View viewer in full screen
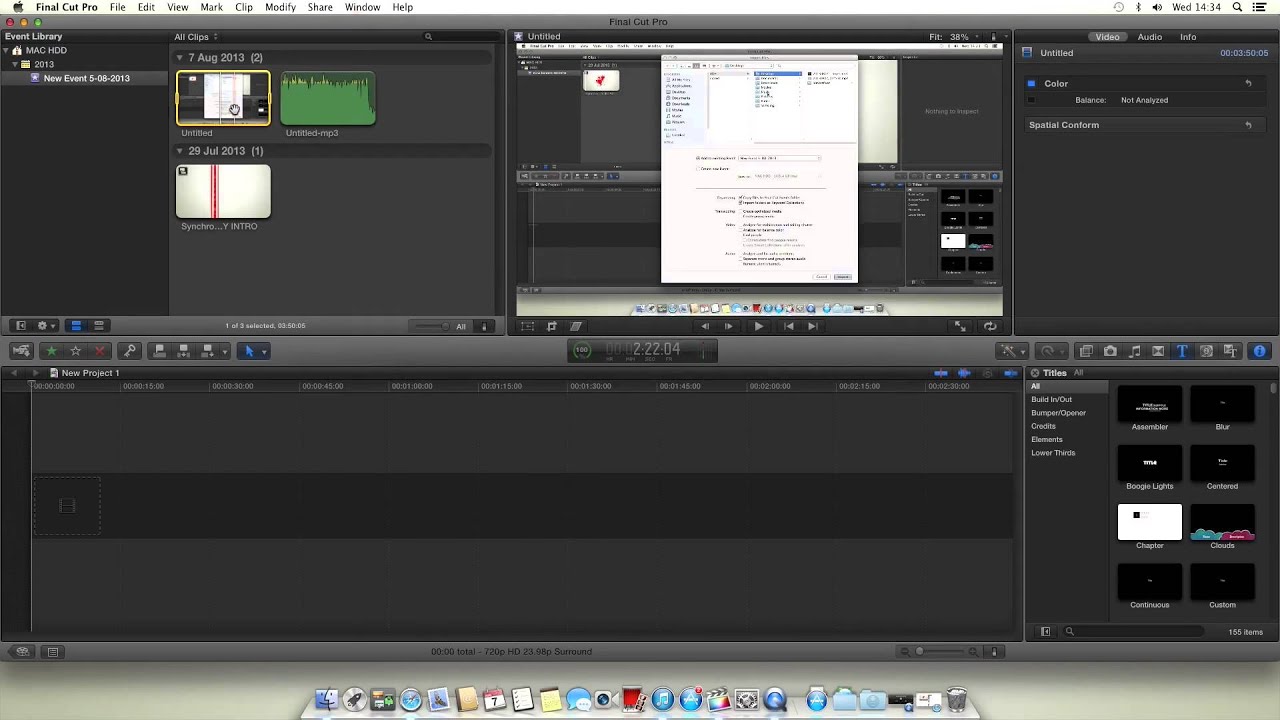Screen dimensions: 1280x720 (x=960, y=326)
